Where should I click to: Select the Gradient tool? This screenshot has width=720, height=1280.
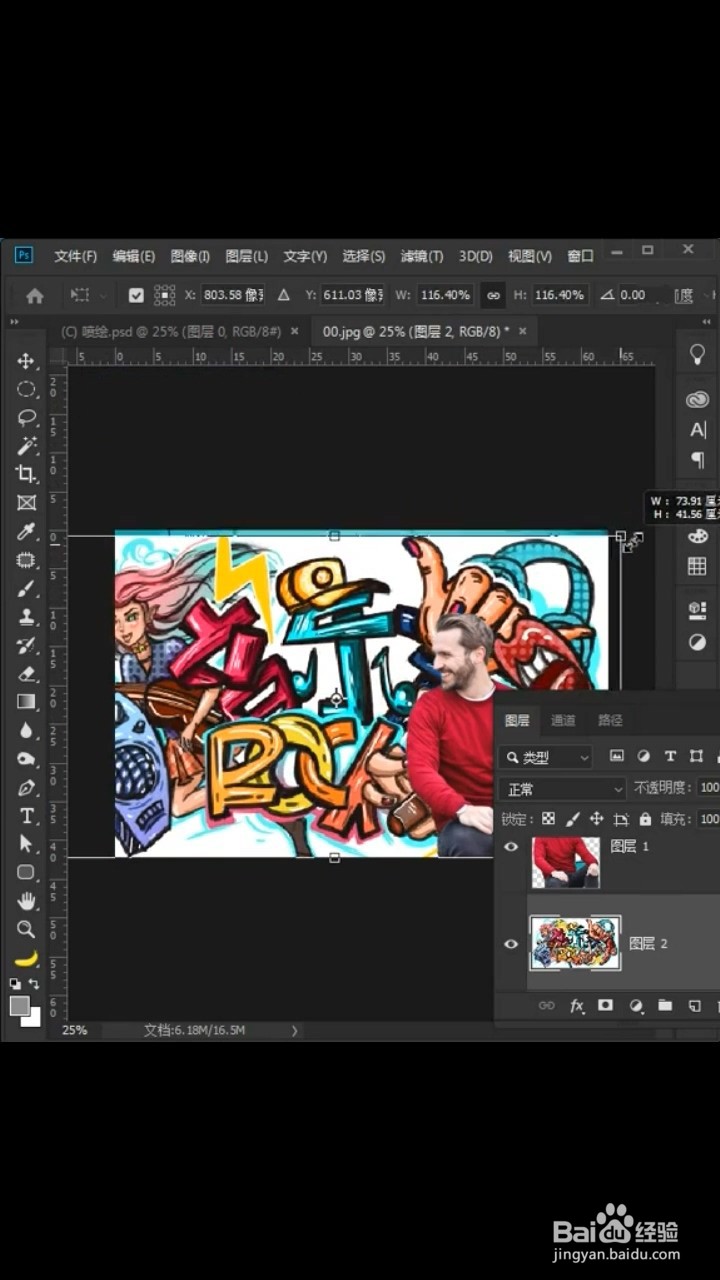(x=26, y=702)
